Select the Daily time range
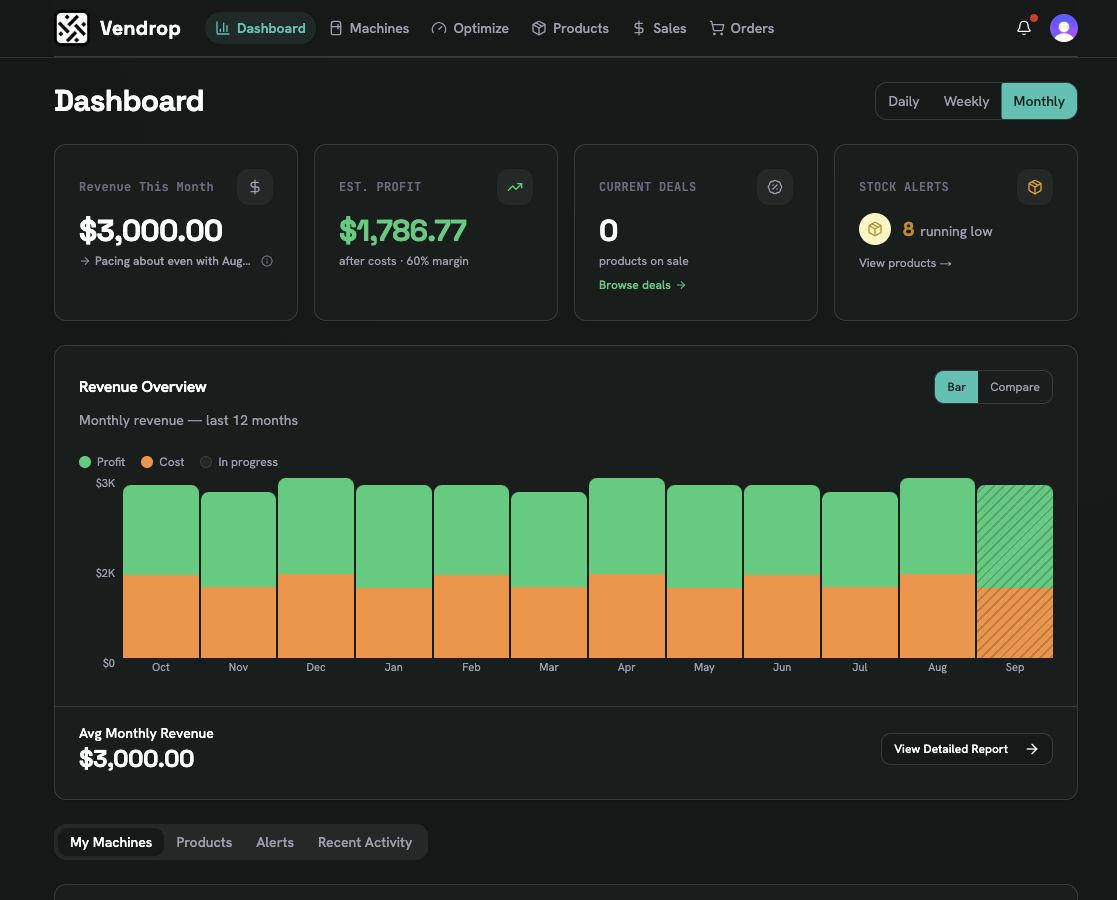1117x900 pixels. (x=903, y=101)
